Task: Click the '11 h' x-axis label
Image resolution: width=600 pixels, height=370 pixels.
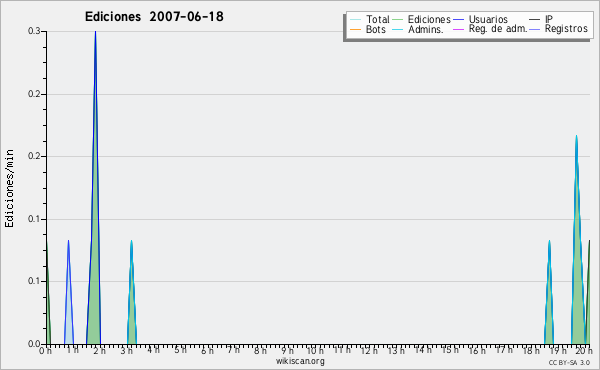Action: click(342, 350)
